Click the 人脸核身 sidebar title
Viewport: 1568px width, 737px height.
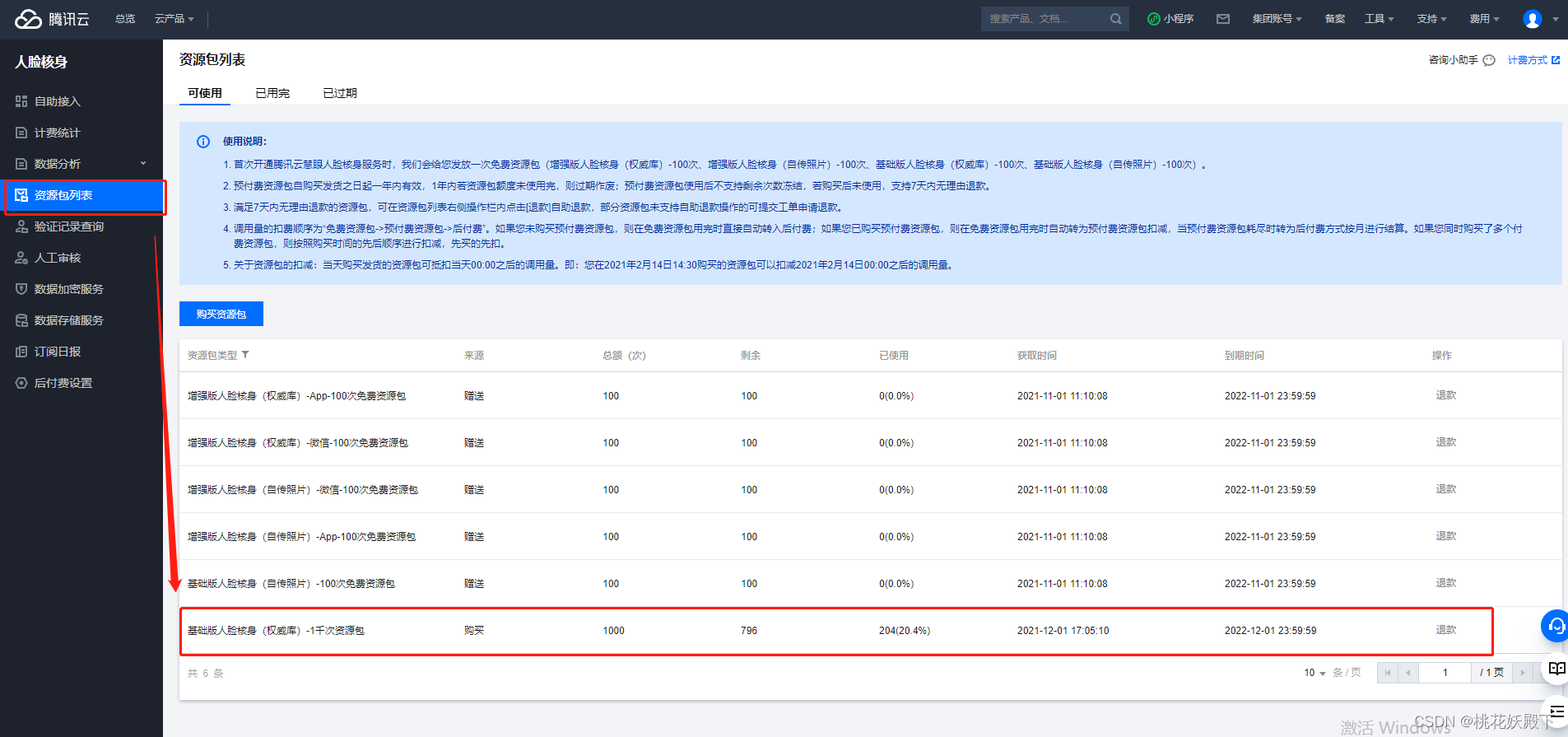pyautogui.click(x=41, y=62)
